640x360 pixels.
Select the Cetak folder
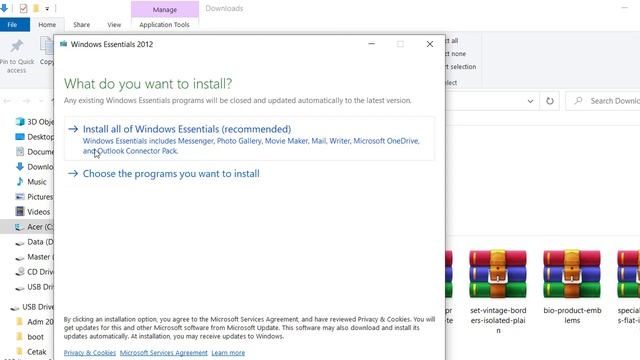(x=31, y=352)
